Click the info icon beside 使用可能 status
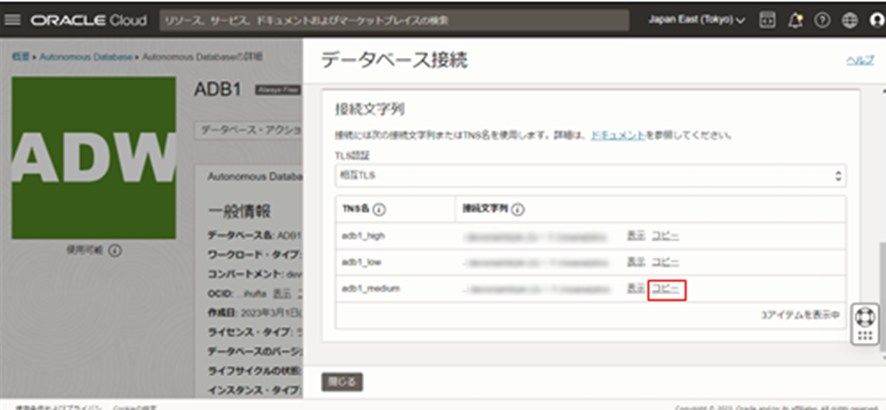886x410 pixels. [x=115, y=250]
